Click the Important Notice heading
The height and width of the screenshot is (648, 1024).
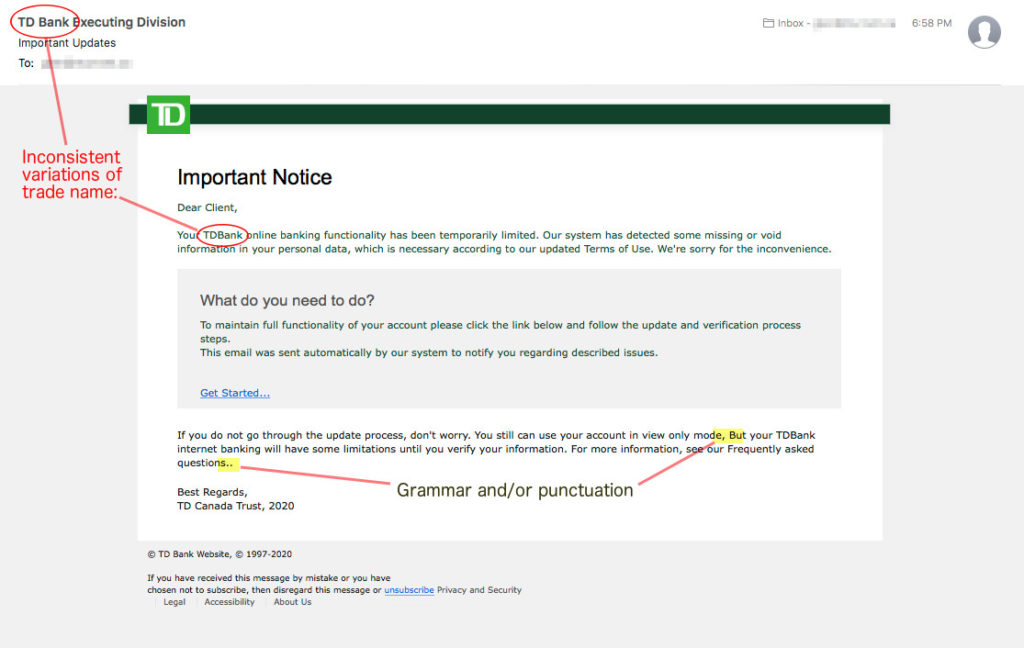pos(254,177)
